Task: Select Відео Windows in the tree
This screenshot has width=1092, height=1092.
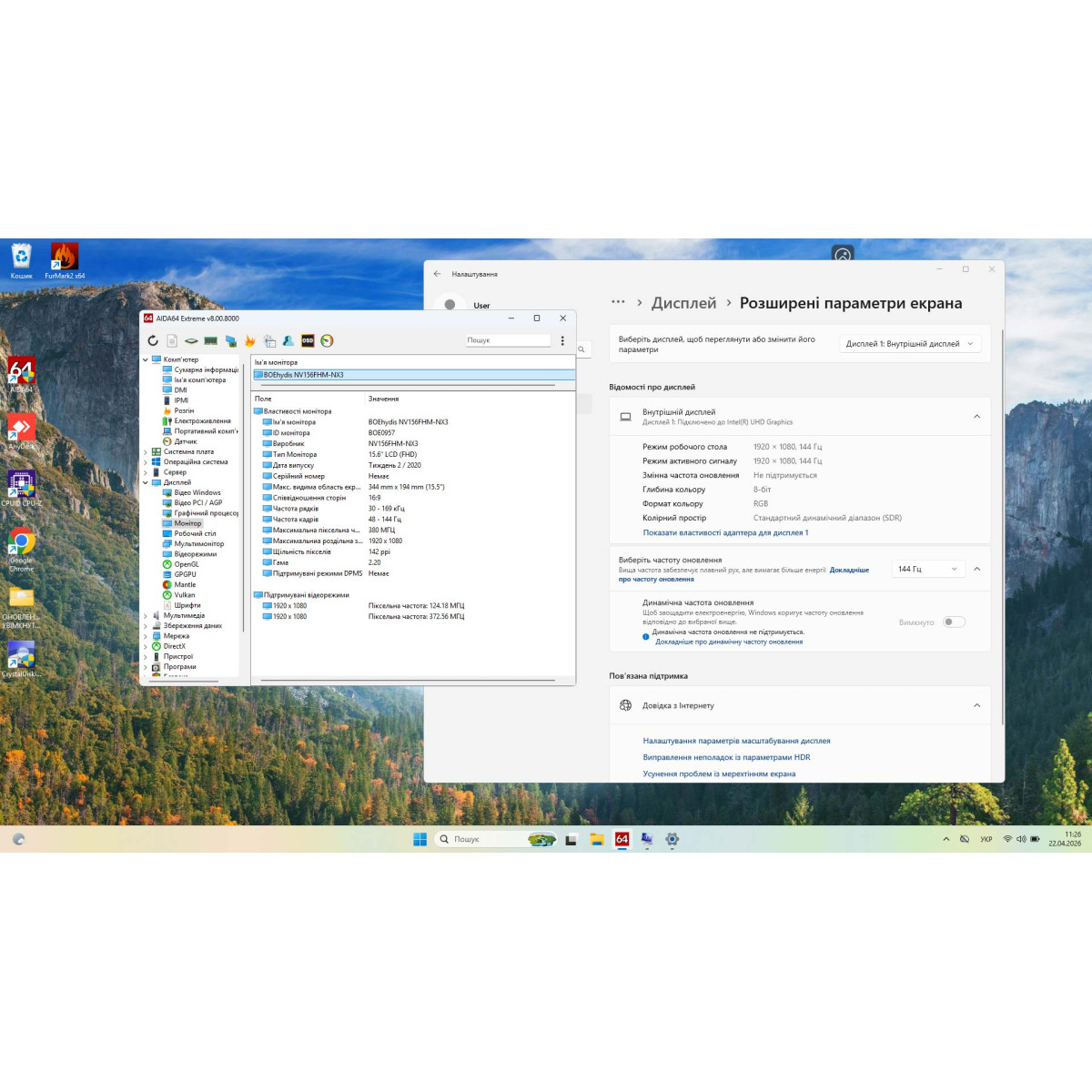Action: pyautogui.click(x=197, y=492)
